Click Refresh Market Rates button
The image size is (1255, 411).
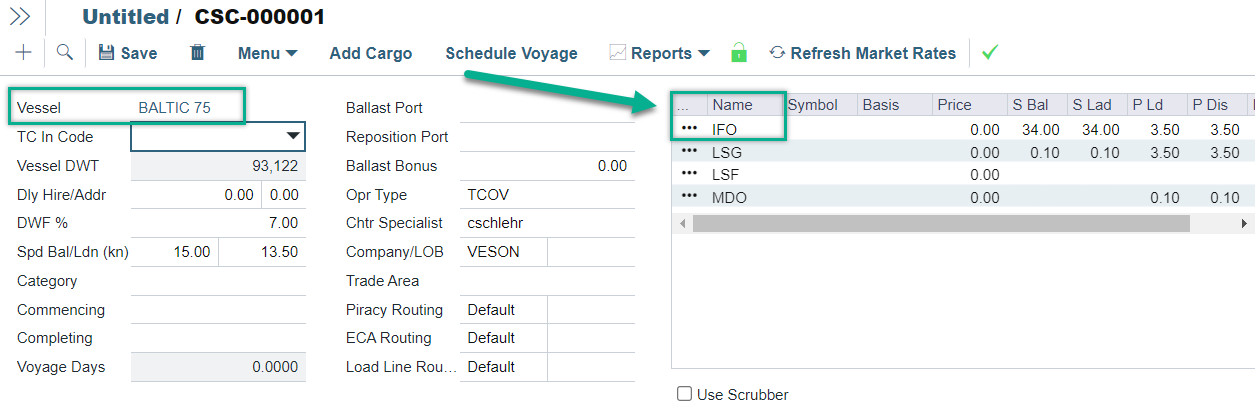862,53
